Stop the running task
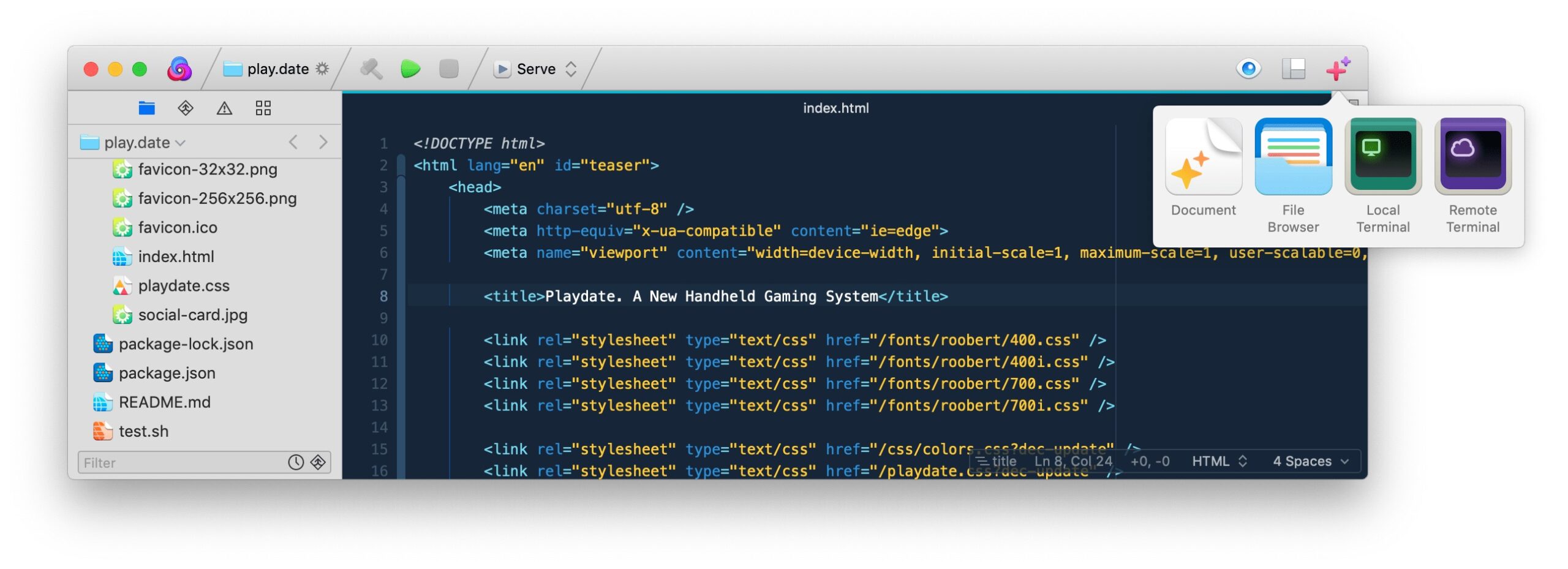The image size is (1568, 569). (x=448, y=69)
